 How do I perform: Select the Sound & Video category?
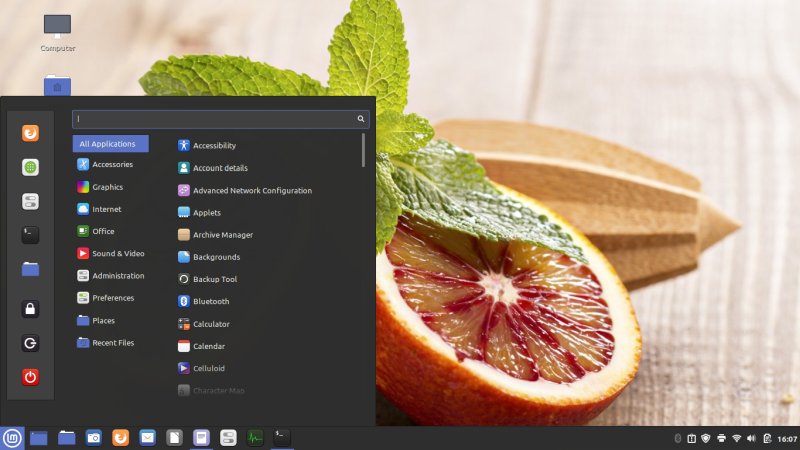tap(118, 253)
